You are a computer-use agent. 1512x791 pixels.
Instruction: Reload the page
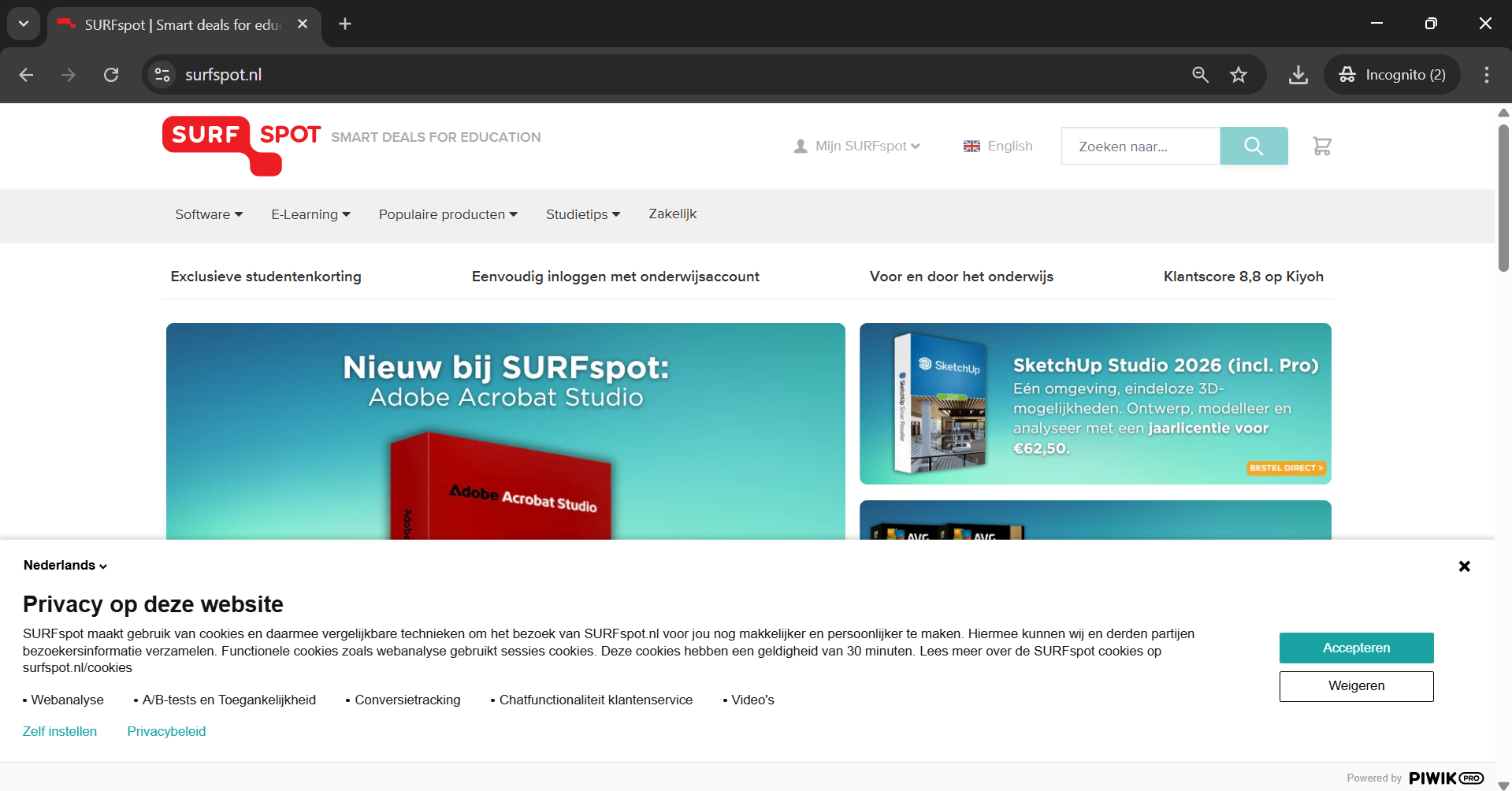pyautogui.click(x=111, y=75)
